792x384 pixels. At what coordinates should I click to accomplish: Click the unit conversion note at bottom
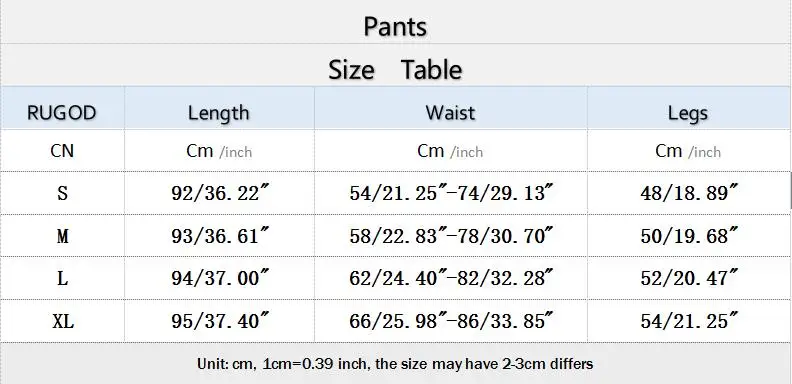pos(395,364)
